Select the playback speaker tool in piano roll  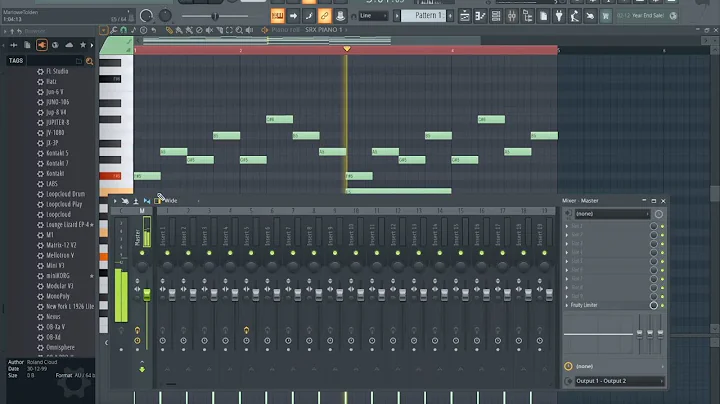[249, 30]
